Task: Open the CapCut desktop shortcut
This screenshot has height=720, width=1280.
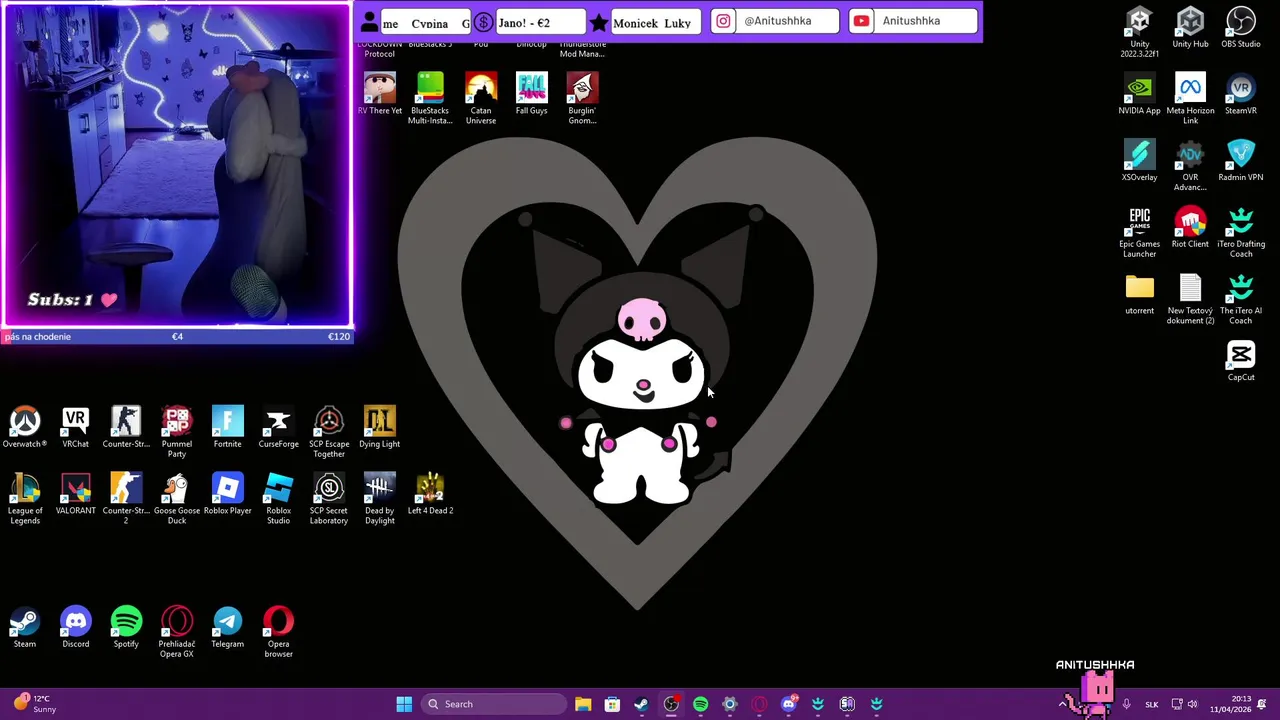Action: coord(1240,361)
